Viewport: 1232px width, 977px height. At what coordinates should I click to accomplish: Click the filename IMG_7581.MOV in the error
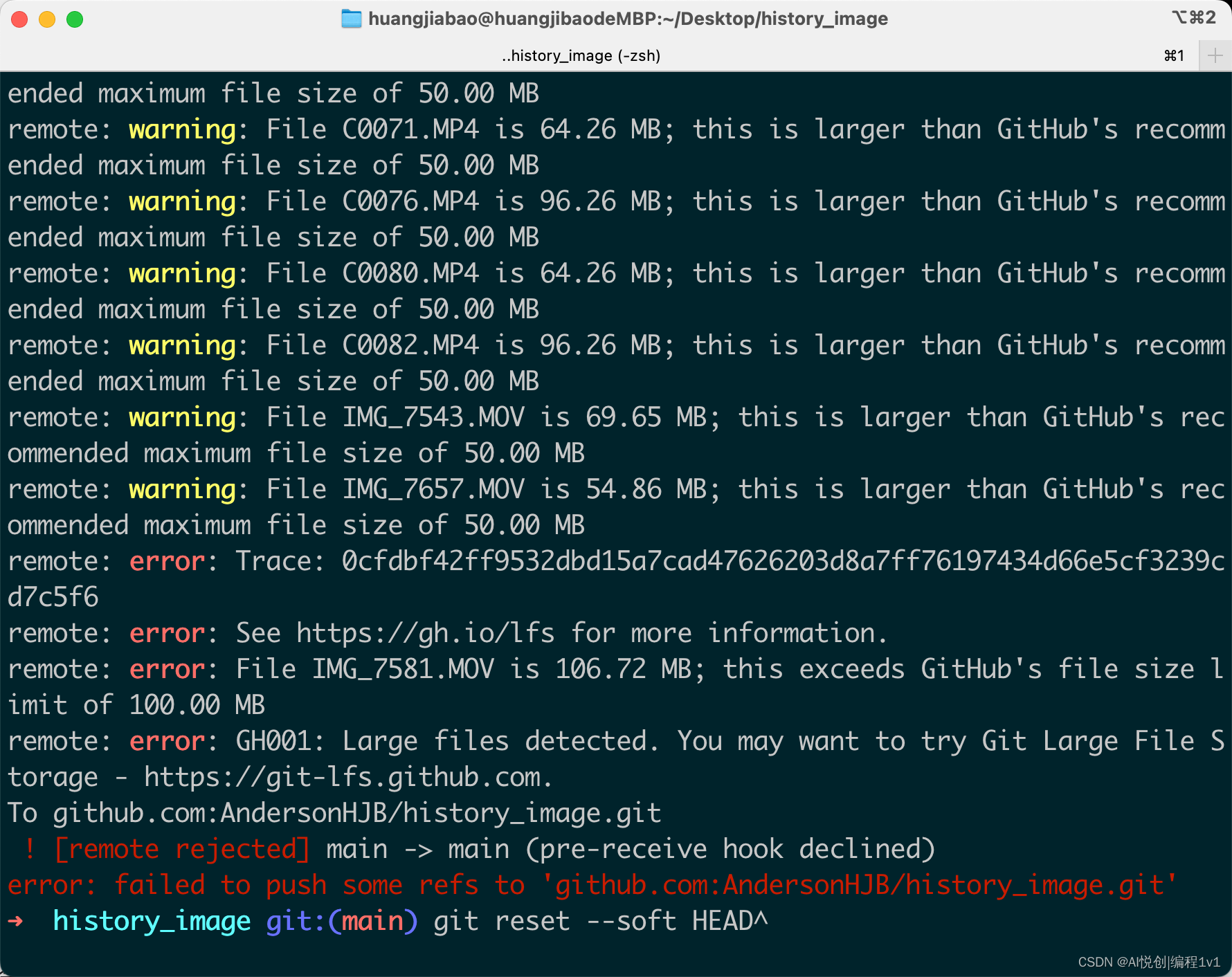pos(403,669)
